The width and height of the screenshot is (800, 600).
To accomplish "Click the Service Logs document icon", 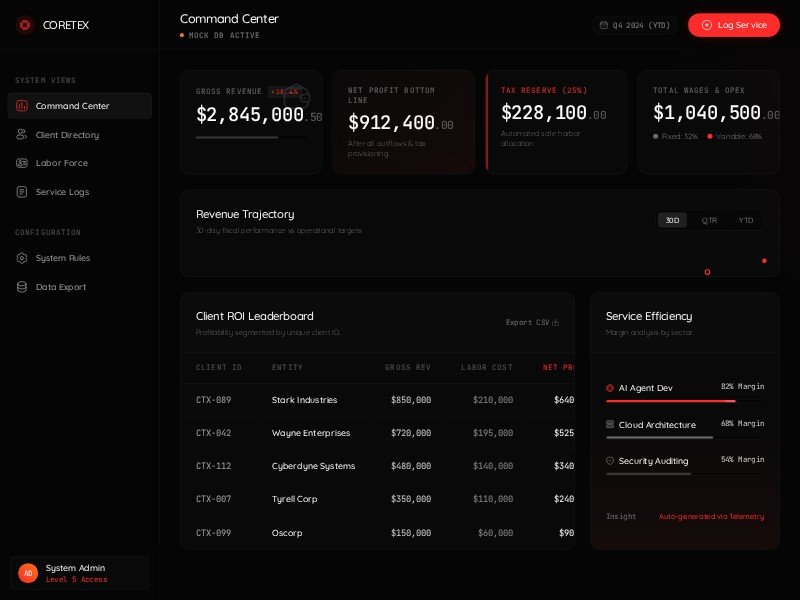I will (x=22, y=192).
